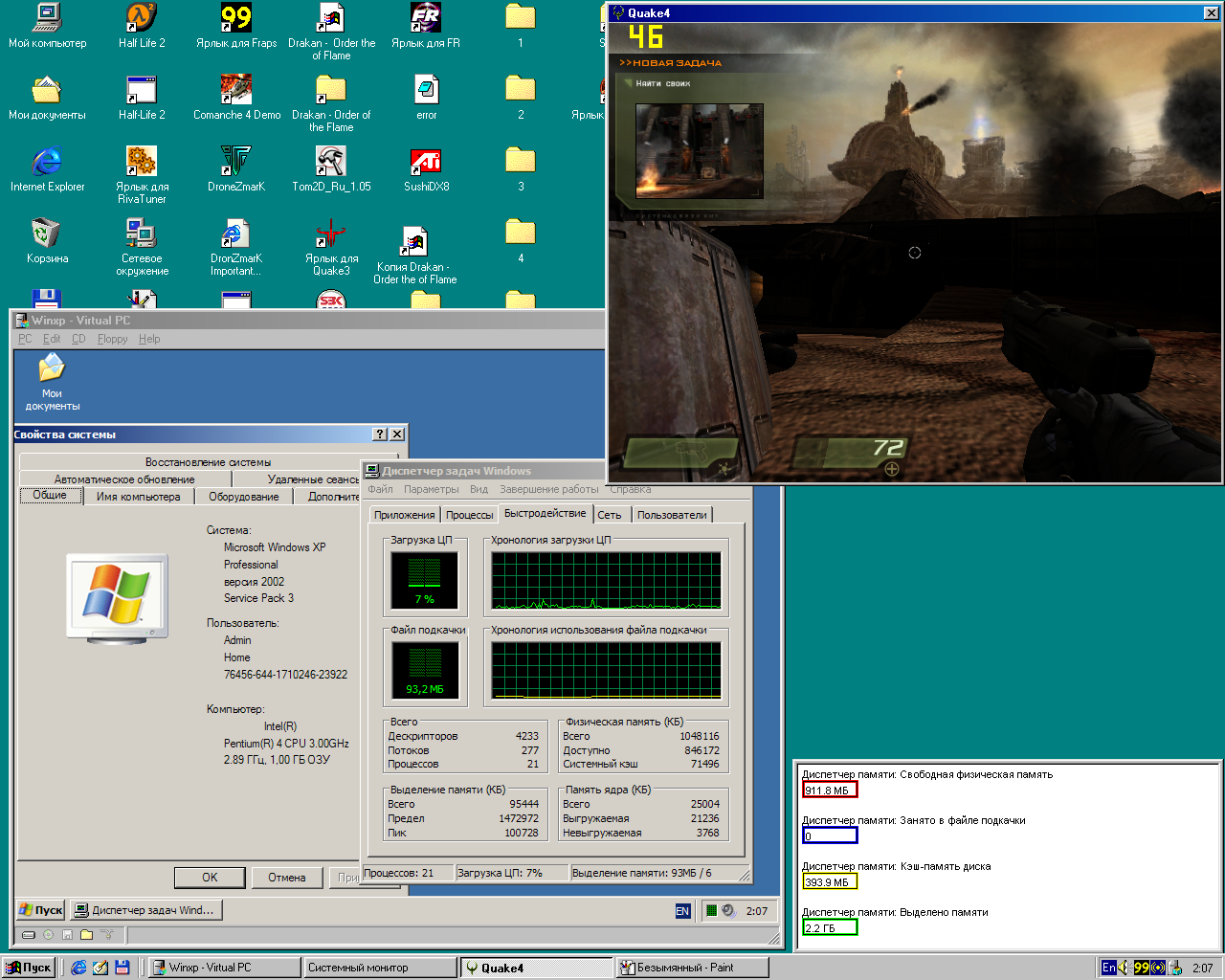Open the Автоматическое обновление tab
The height and width of the screenshot is (980, 1225).
(x=124, y=479)
